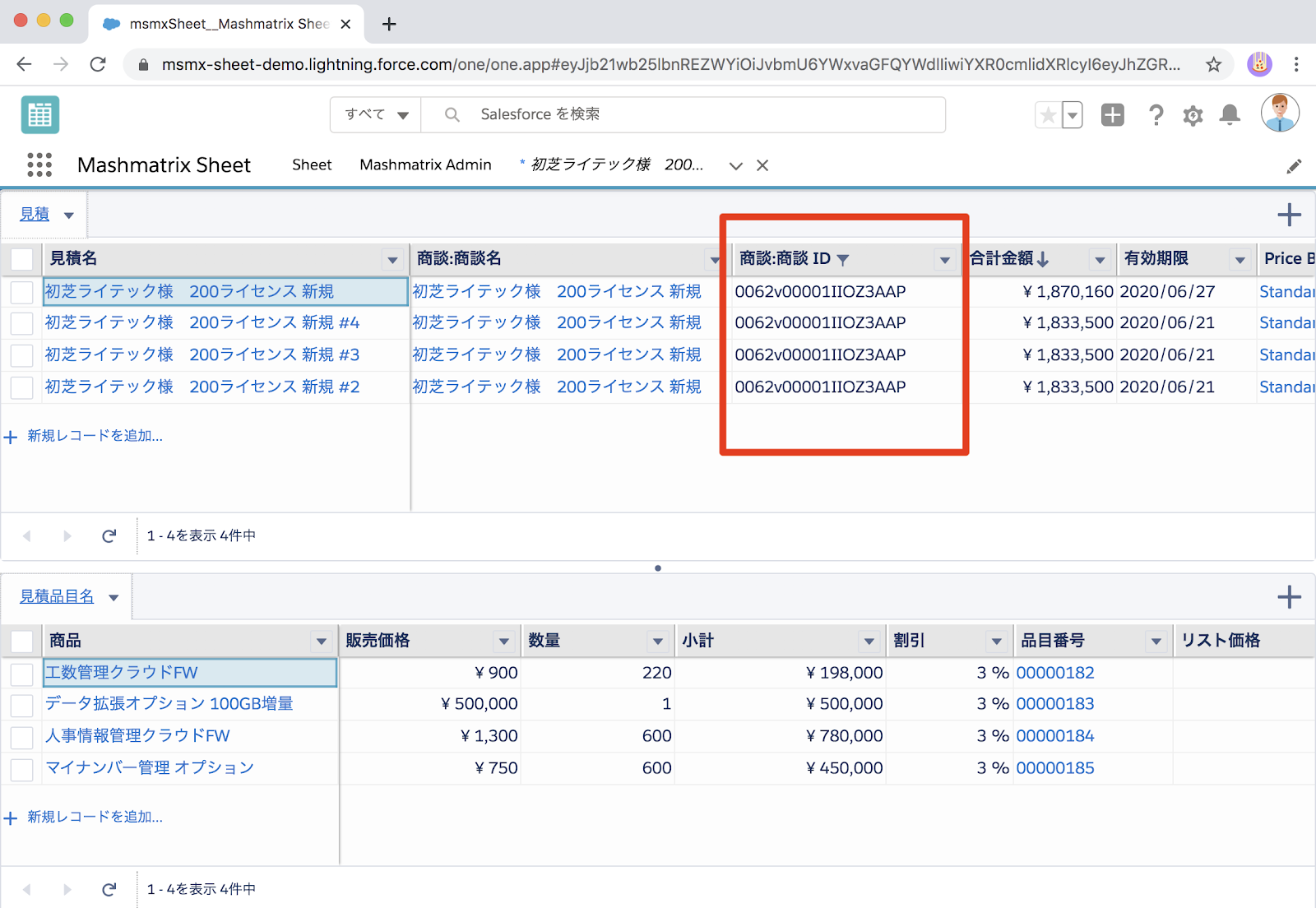The width and height of the screenshot is (1316, 908).
Task: Open the 工数管理クラウドFW product link
Action: click(122, 673)
